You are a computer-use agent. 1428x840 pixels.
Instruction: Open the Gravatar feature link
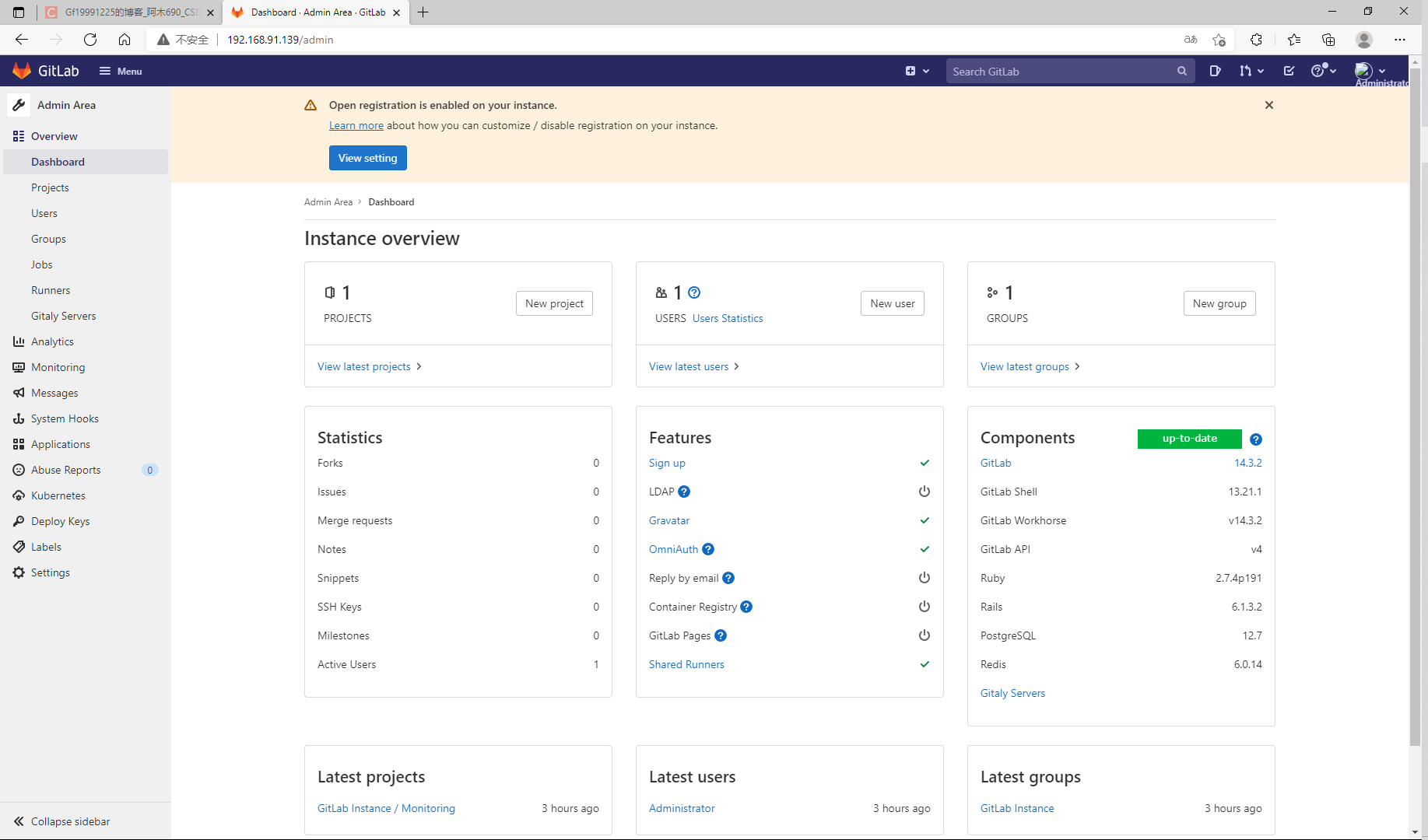tap(669, 520)
